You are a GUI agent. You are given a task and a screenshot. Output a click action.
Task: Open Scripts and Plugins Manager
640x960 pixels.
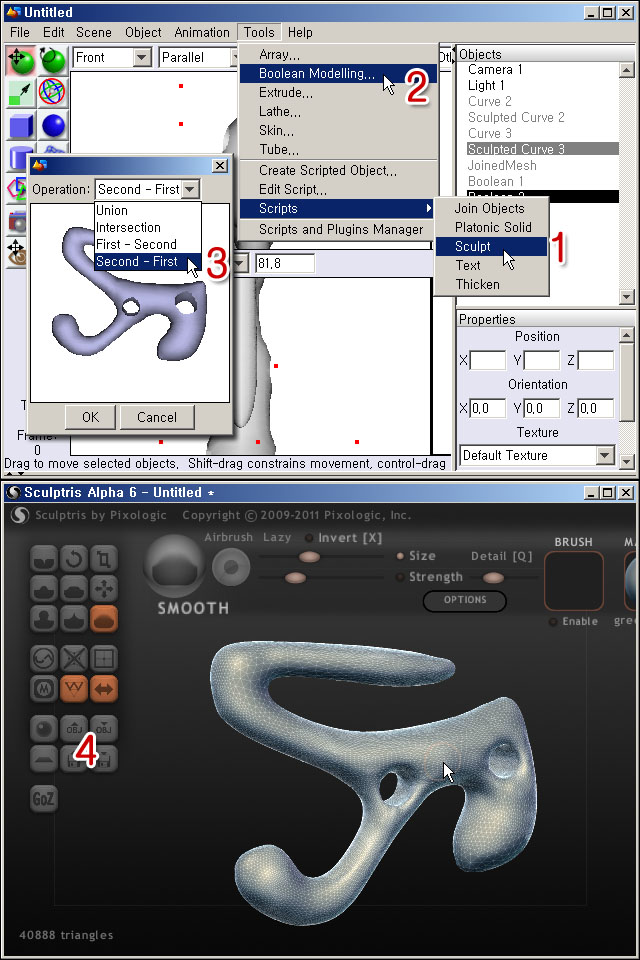pyautogui.click(x=338, y=230)
